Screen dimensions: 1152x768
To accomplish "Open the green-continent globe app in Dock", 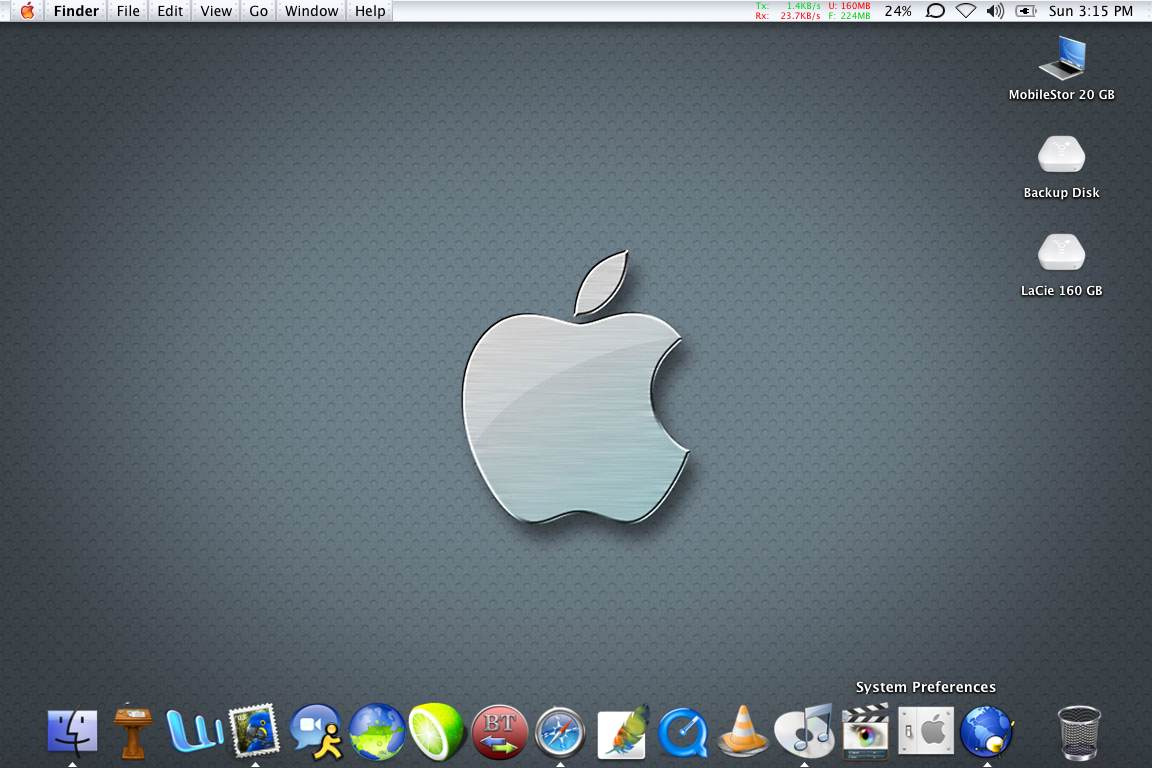I will coord(377,732).
